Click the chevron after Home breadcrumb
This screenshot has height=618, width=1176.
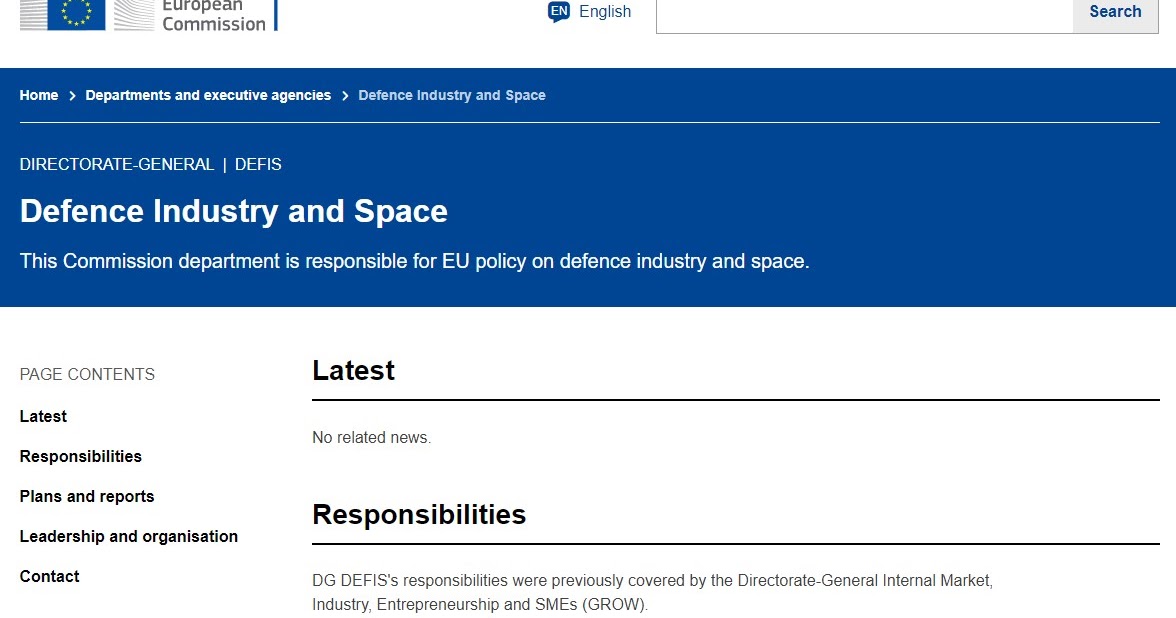(68, 95)
